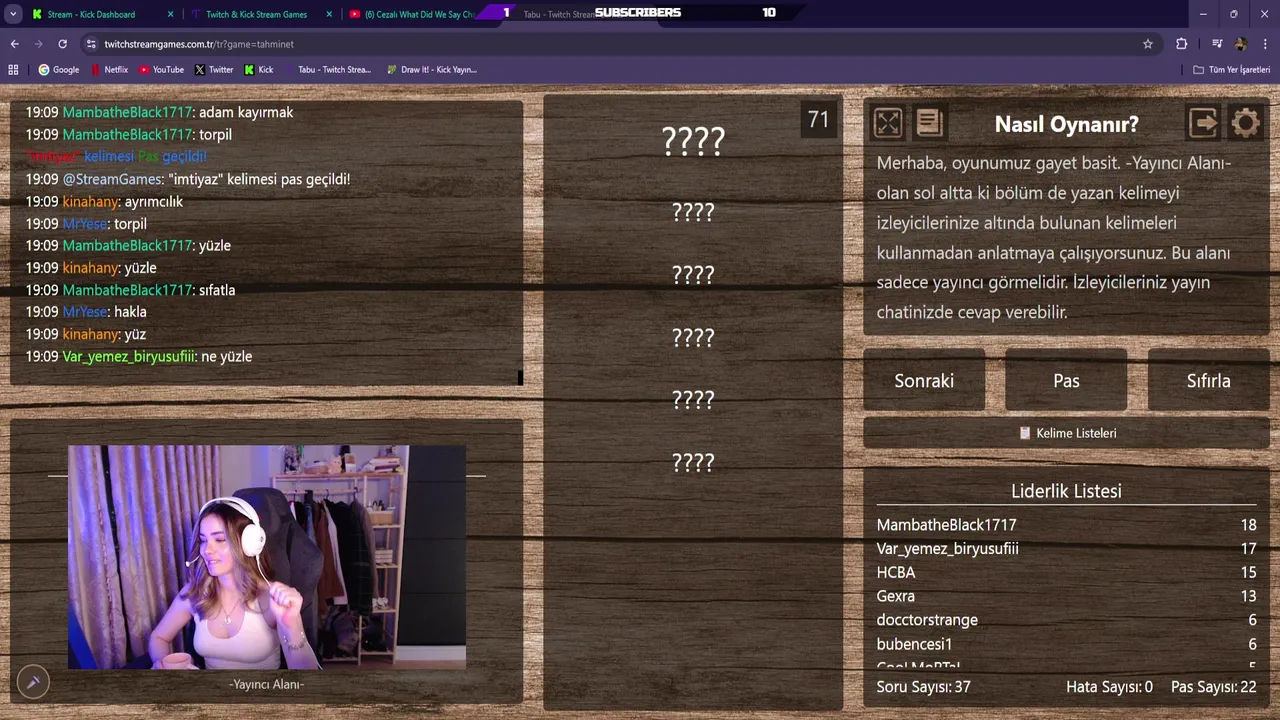Image resolution: width=1280 pixels, height=720 pixels.
Task: Open the Netflix bookmark
Action: pyautogui.click(x=110, y=70)
